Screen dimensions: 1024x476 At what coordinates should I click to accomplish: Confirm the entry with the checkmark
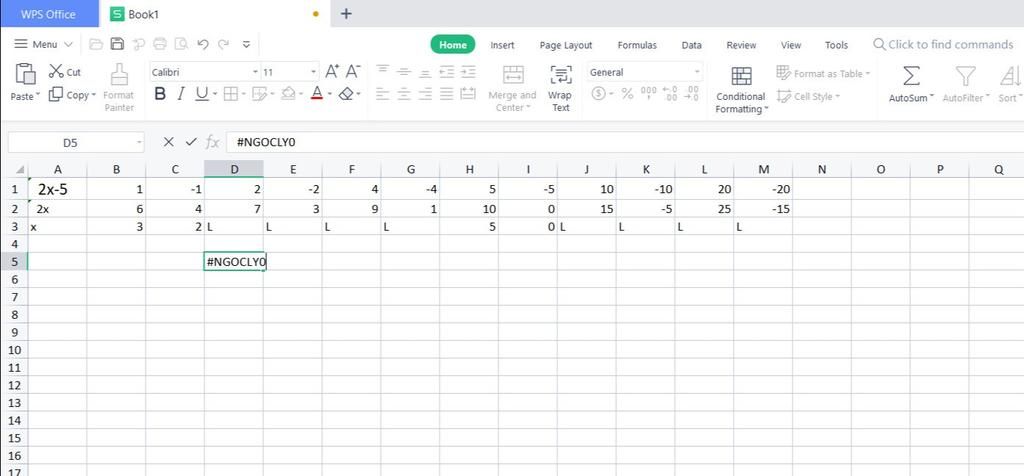pos(191,142)
